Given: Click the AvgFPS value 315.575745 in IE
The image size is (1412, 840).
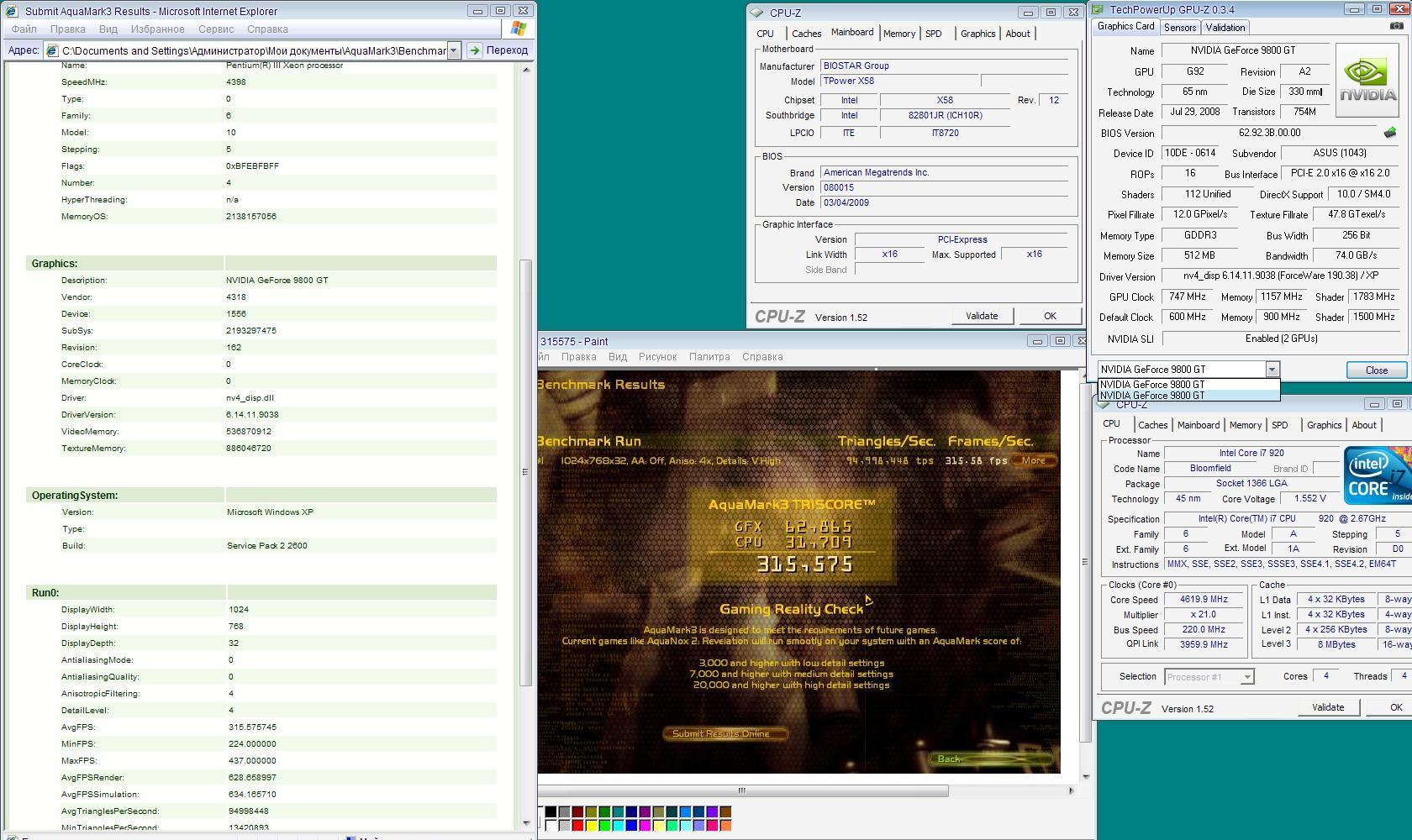Looking at the screenshot, I should click(252, 727).
